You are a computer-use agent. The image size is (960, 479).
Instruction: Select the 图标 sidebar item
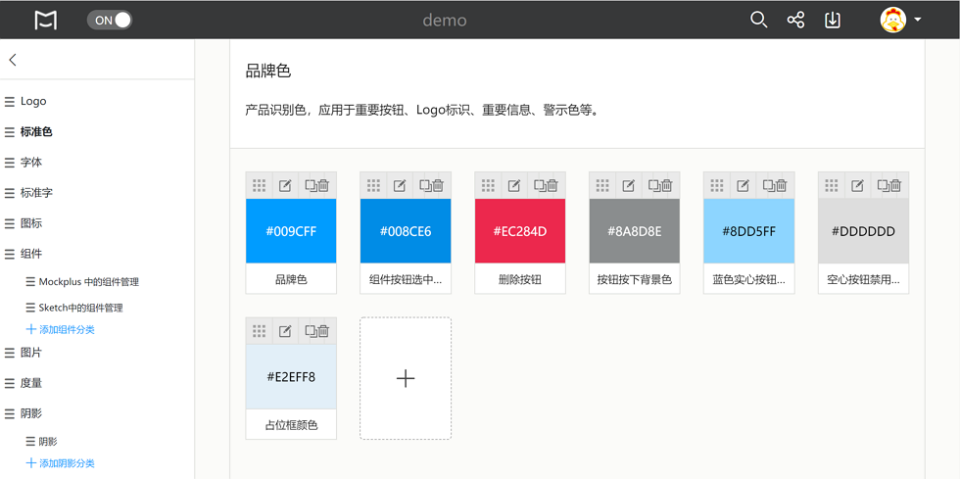(x=31, y=223)
